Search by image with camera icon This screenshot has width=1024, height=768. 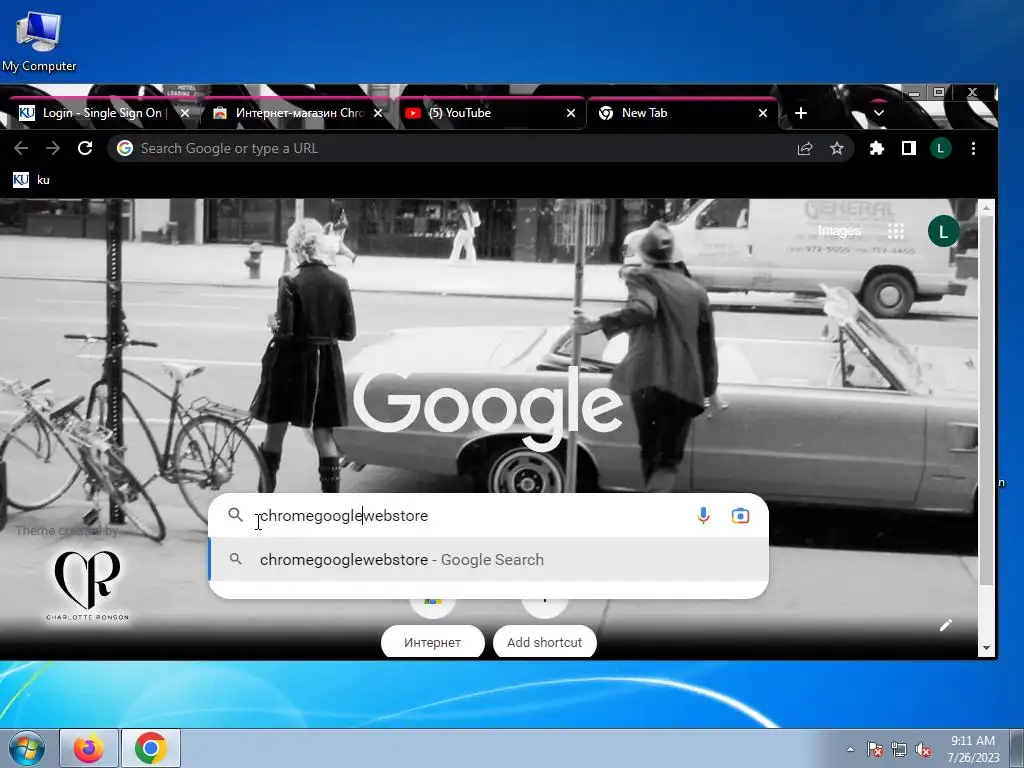click(740, 515)
